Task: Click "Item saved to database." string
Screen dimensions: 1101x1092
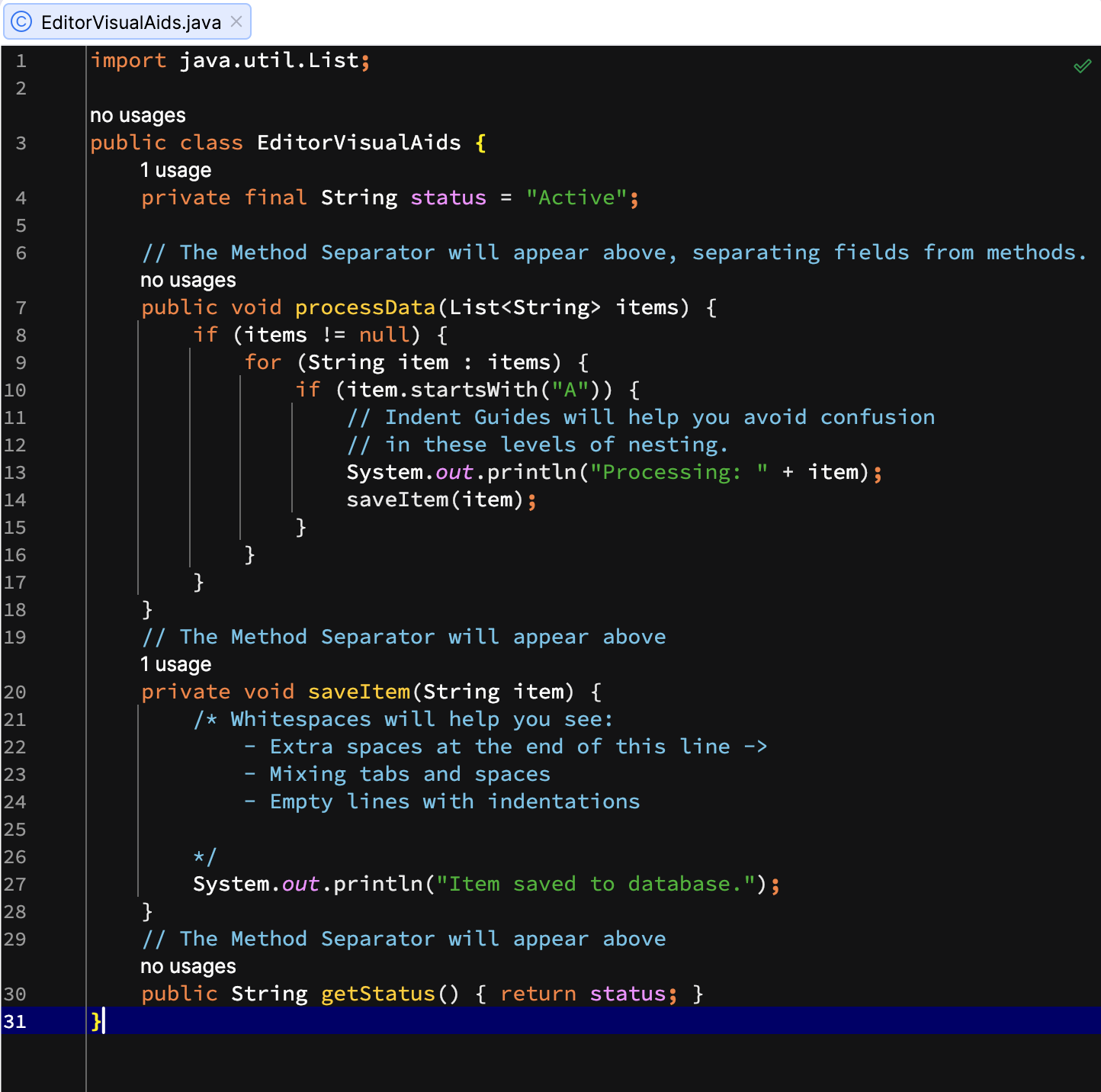Action: (x=596, y=884)
